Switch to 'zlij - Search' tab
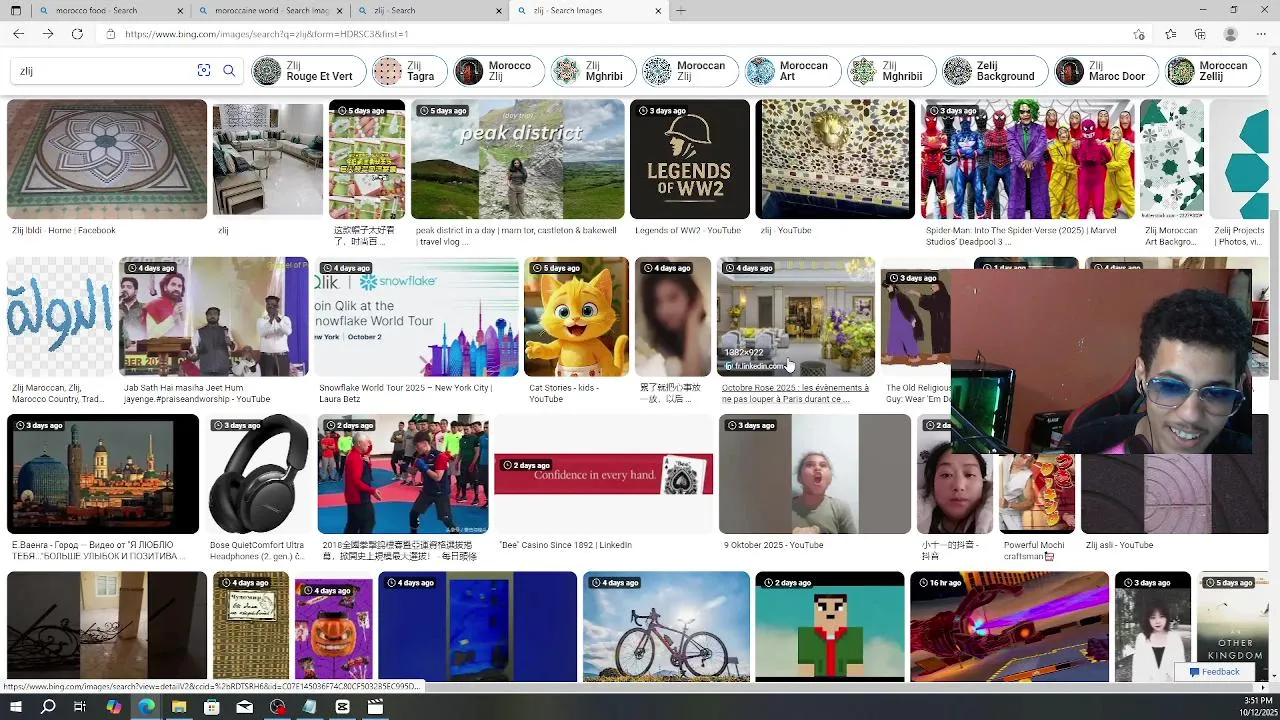The width and height of the screenshot is (1280, 720). coord(430,11)
